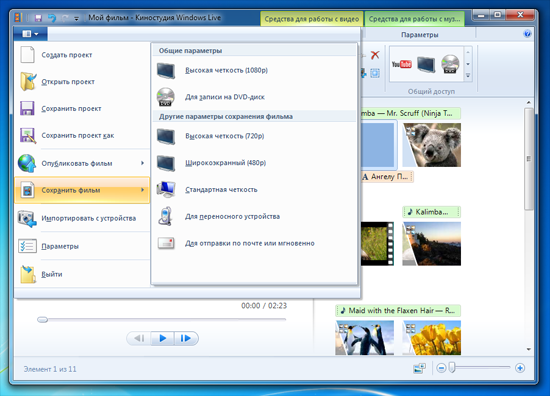Click new project blank page icon
550x396 pixels.
click(27, 55)
